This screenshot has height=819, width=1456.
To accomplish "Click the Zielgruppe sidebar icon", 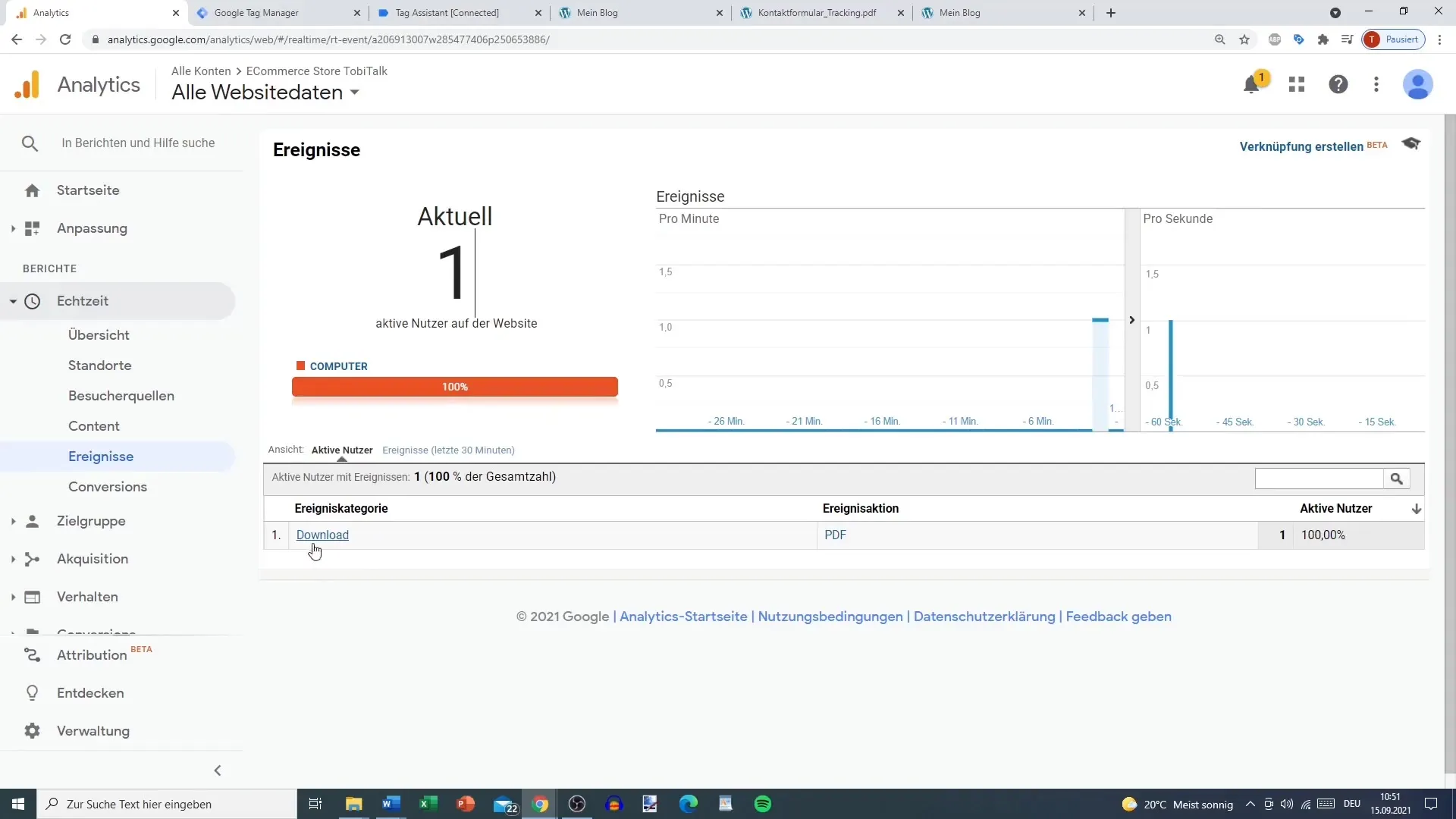I will (x=32, y=520).
